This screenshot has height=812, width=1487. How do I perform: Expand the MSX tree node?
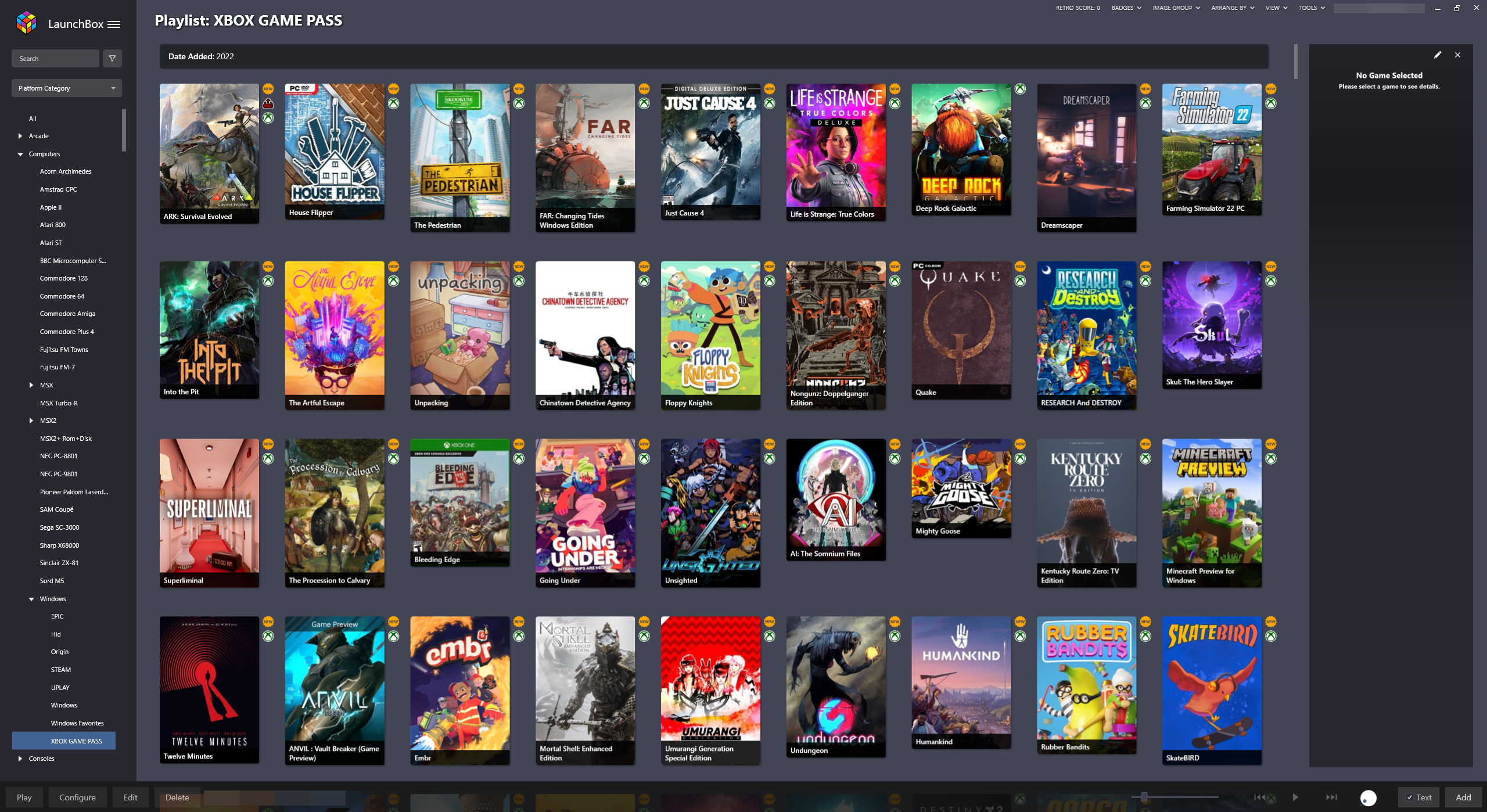click(31, 385)
